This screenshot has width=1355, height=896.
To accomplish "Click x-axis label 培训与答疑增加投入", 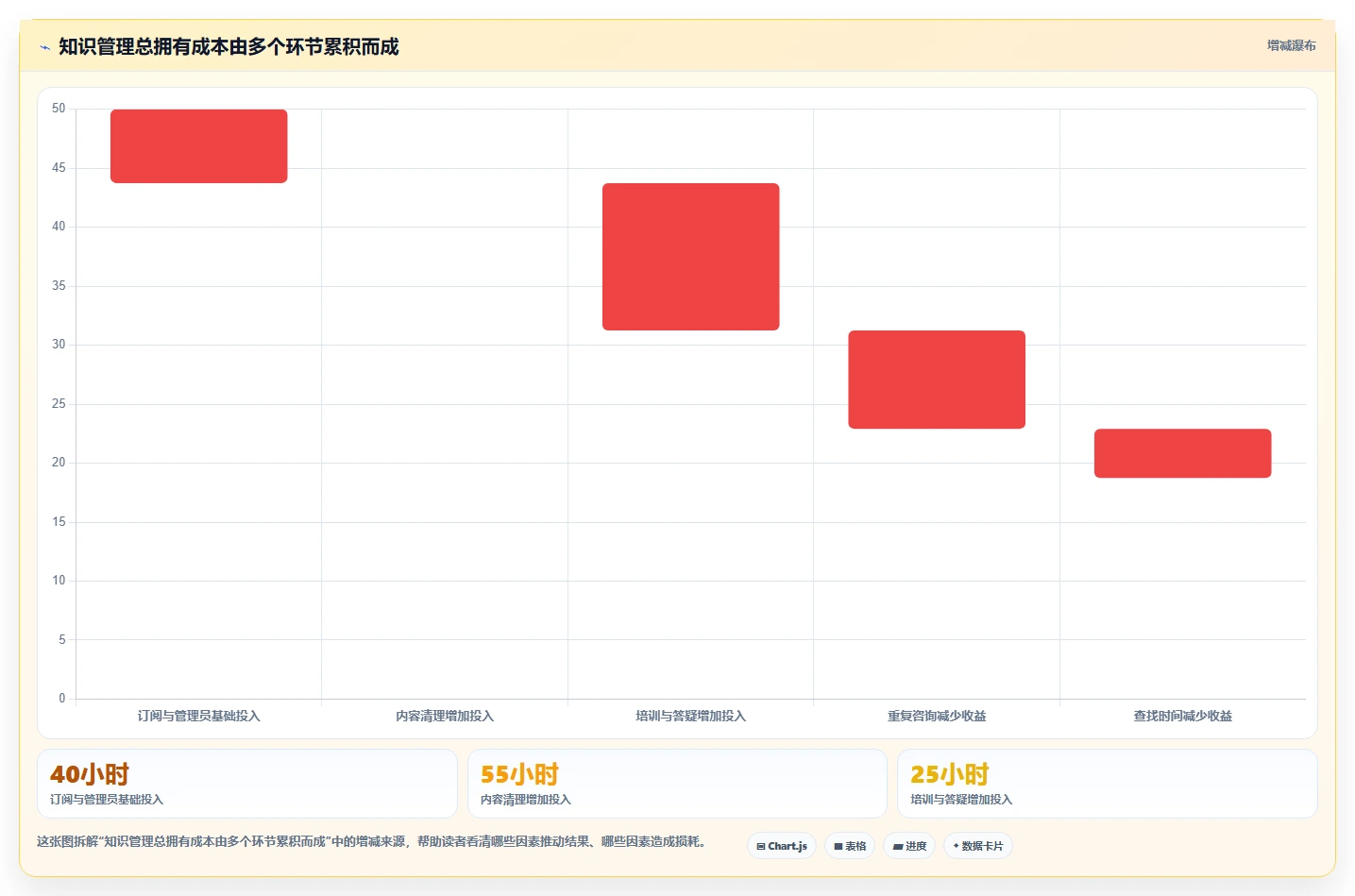I will click(x=690, y=716).
